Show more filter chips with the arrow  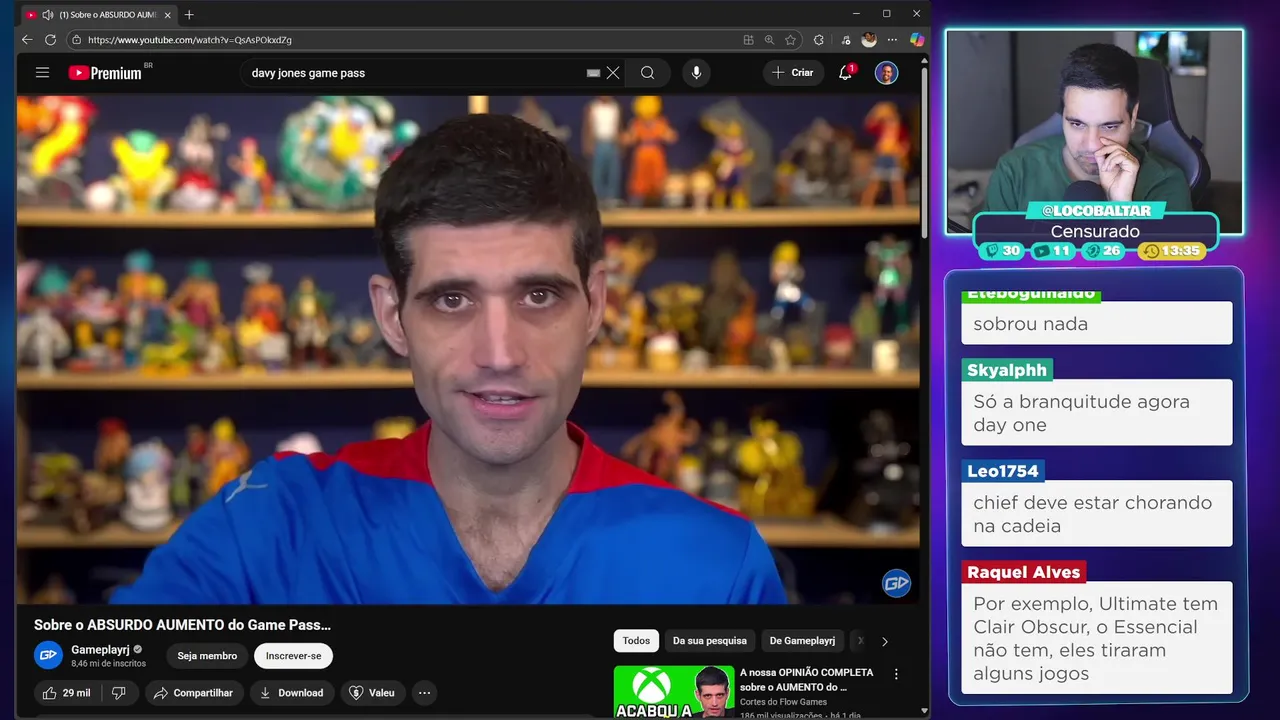pos(884,641)
